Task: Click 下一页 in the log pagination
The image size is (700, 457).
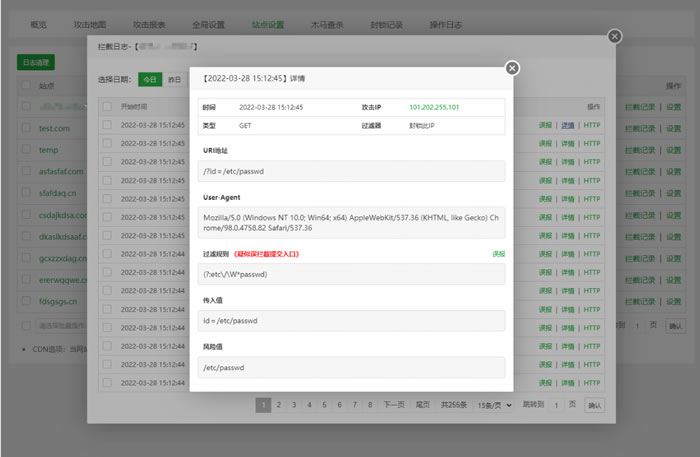Action: [394, 405]
